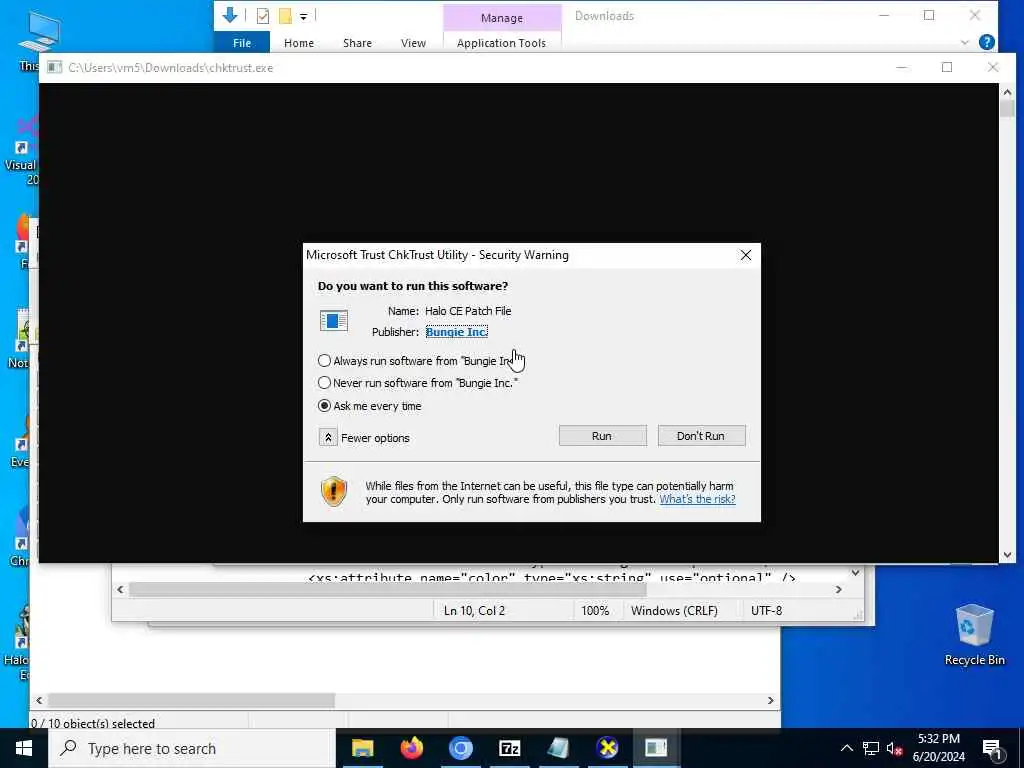Select the Manage contextual tab
1024x768 pixels.
(502, 18)
